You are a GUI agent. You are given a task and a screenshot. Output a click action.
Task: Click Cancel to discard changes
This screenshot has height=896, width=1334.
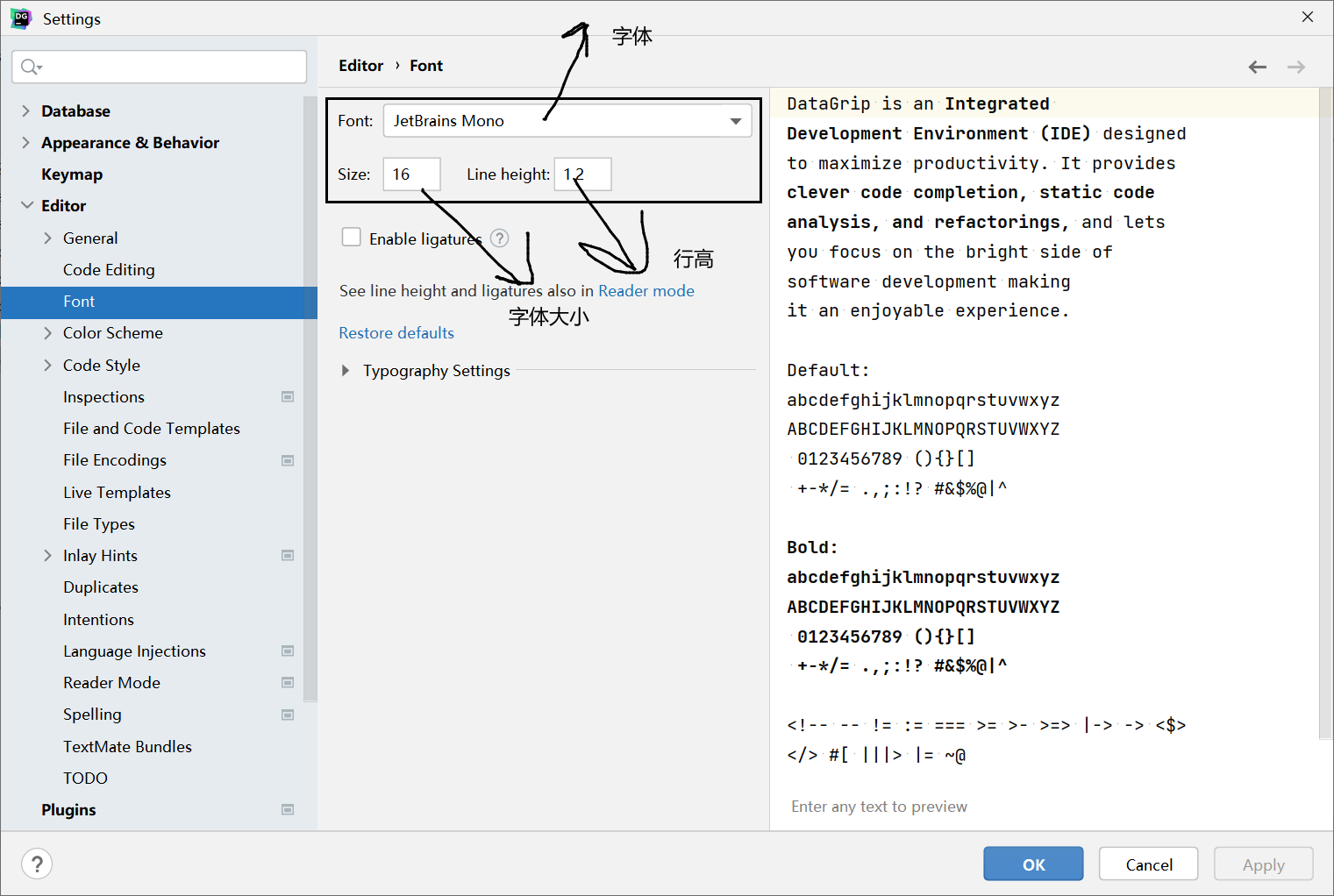pyautogui.click(x=1149, y=864)
